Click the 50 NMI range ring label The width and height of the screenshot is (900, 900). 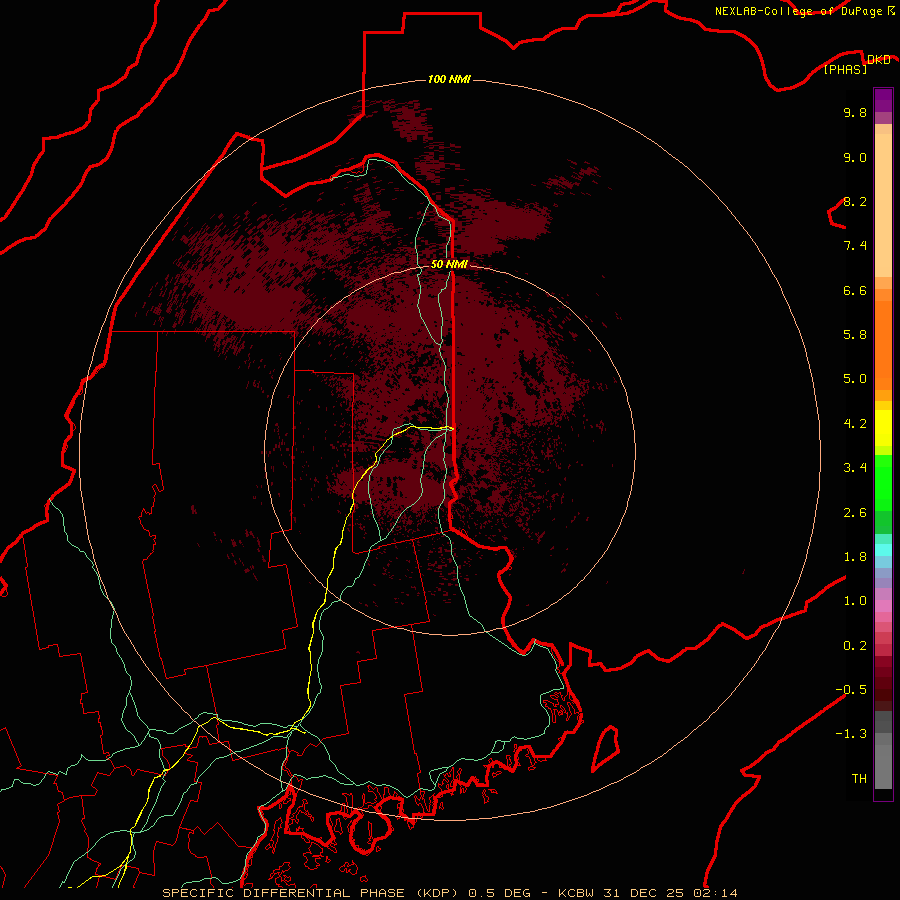(x=449, y=264)
